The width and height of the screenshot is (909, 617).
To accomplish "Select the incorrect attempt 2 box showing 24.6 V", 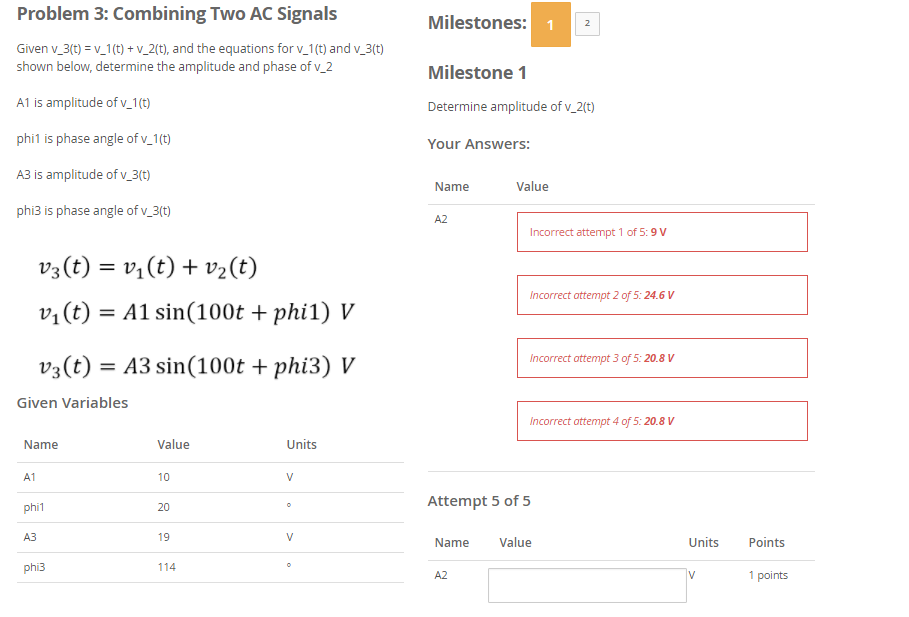I will [x=661, y=294].
